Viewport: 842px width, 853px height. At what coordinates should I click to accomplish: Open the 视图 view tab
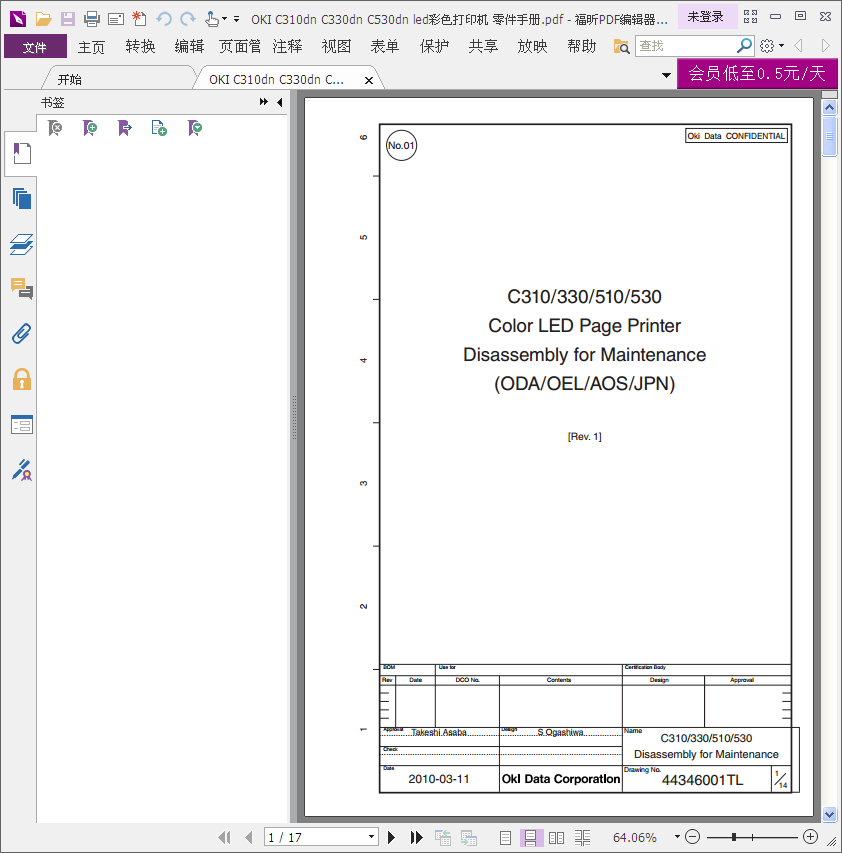[x=336, y=47]
